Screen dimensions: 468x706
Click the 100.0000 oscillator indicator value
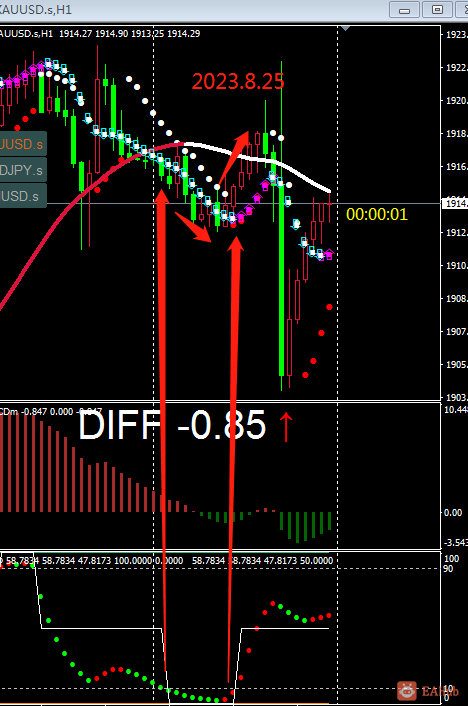tap(133, 561)
